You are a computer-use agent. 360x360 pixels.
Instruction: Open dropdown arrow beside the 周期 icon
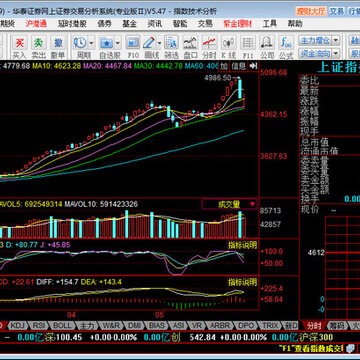click(x=91, y=43)
